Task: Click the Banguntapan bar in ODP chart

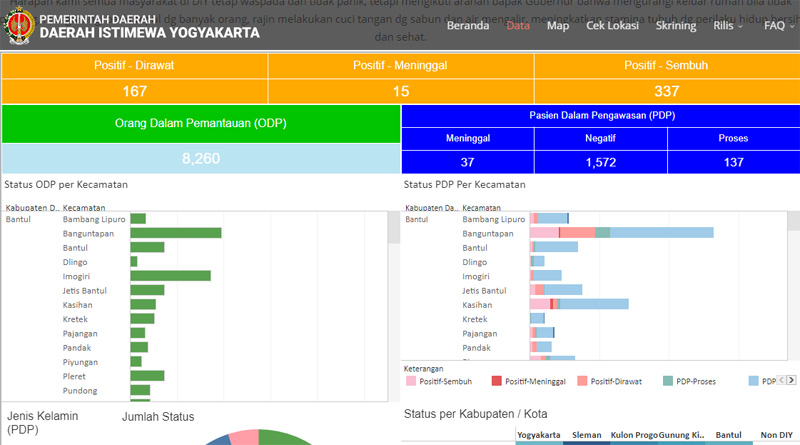Action: 176,233
